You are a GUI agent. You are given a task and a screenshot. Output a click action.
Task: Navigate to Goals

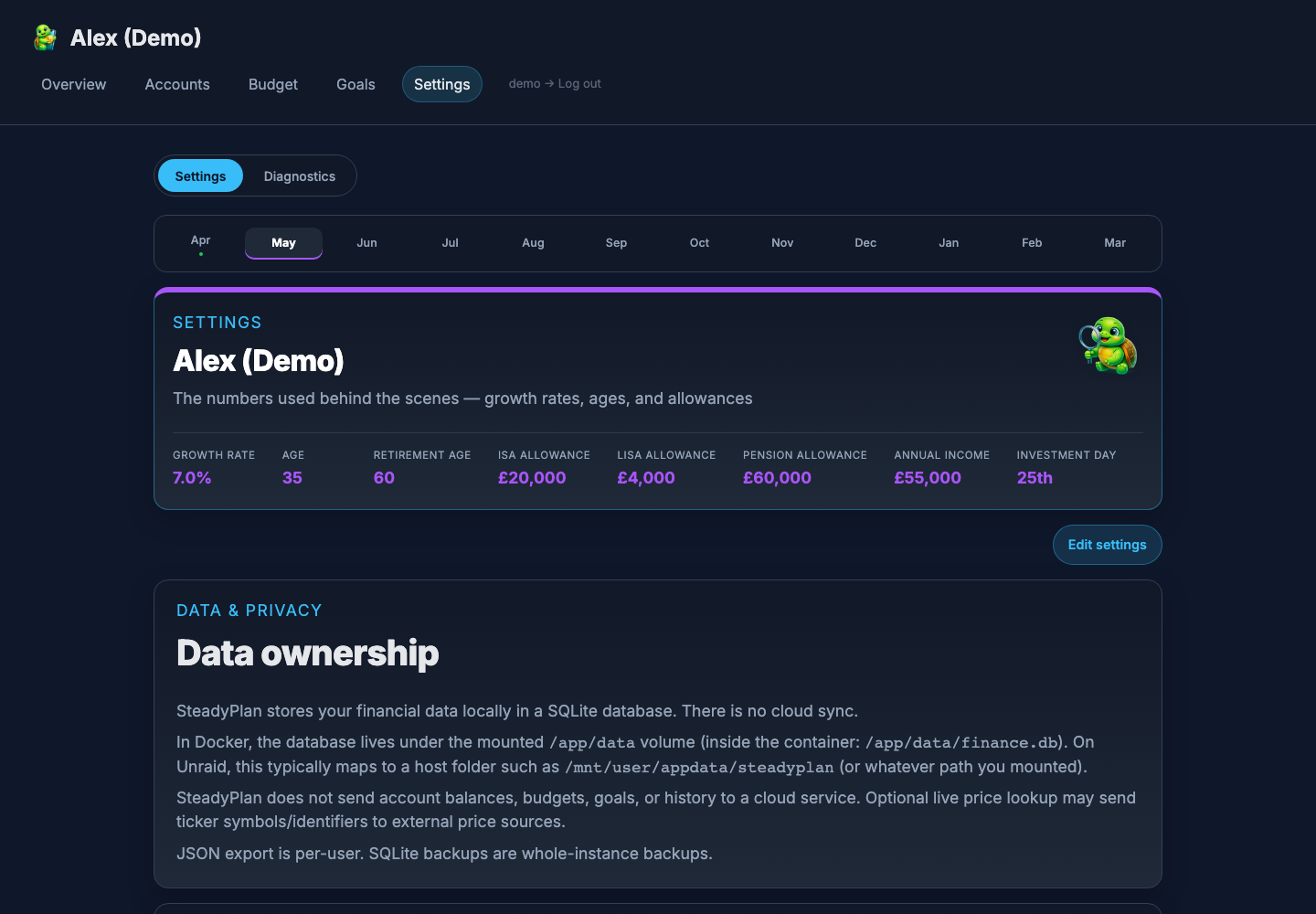(356, 84)
